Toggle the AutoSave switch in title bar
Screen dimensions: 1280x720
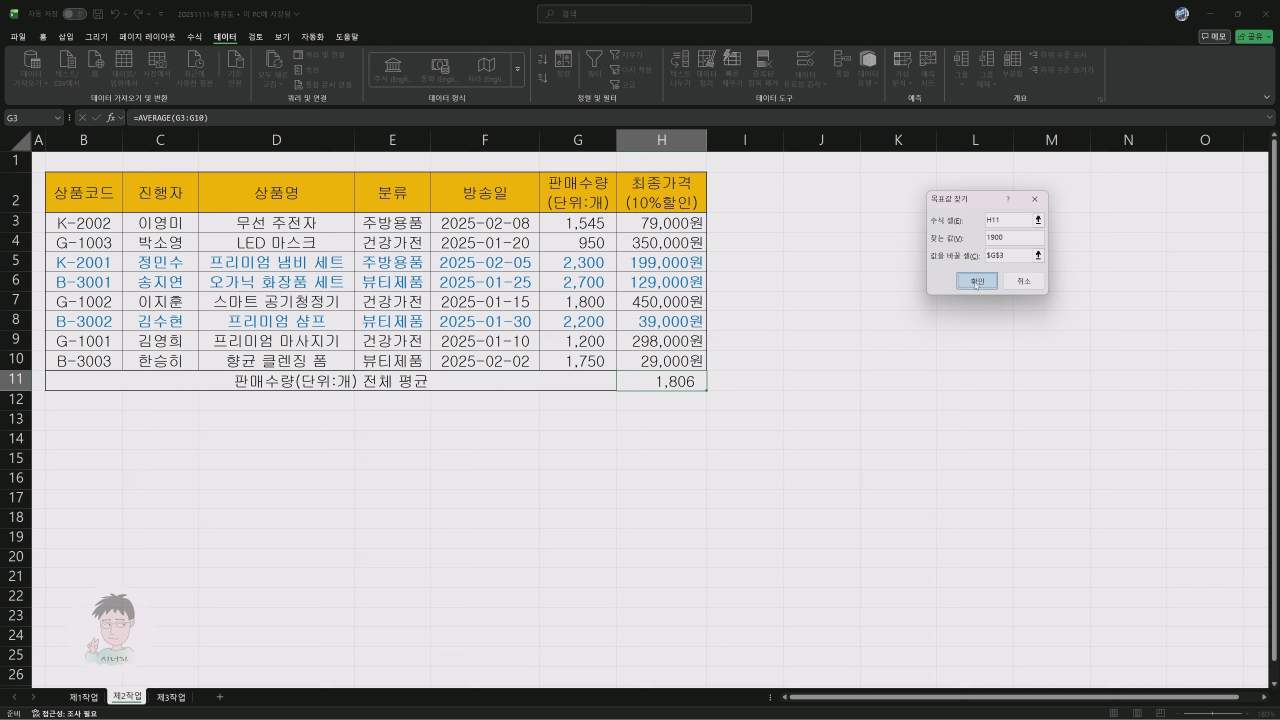pyautogui.click(x=74, y=14)
